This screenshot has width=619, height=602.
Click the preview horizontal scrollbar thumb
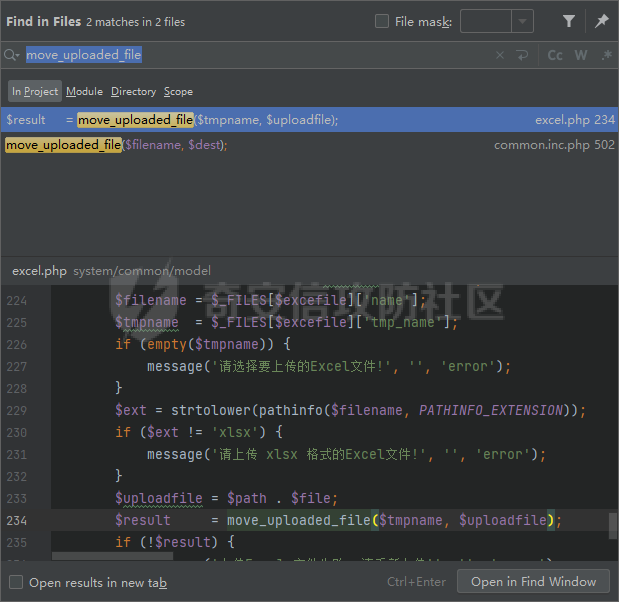click(x=113, y=556)
